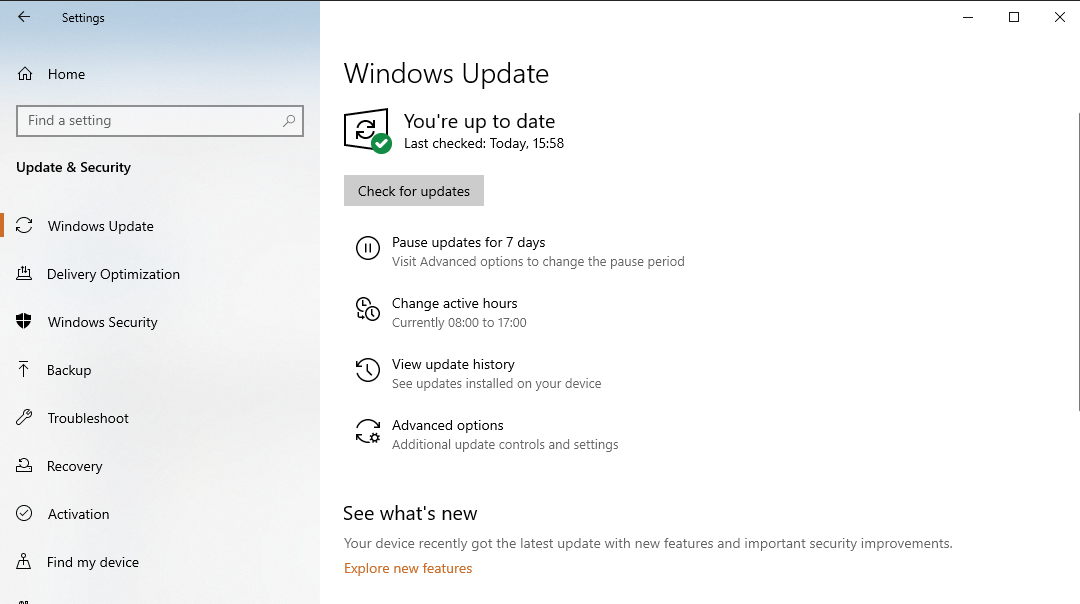The width and height of the screenshot is (1080, 604).
Task: Maximize the Settings window
Action: pos(1014,17)
